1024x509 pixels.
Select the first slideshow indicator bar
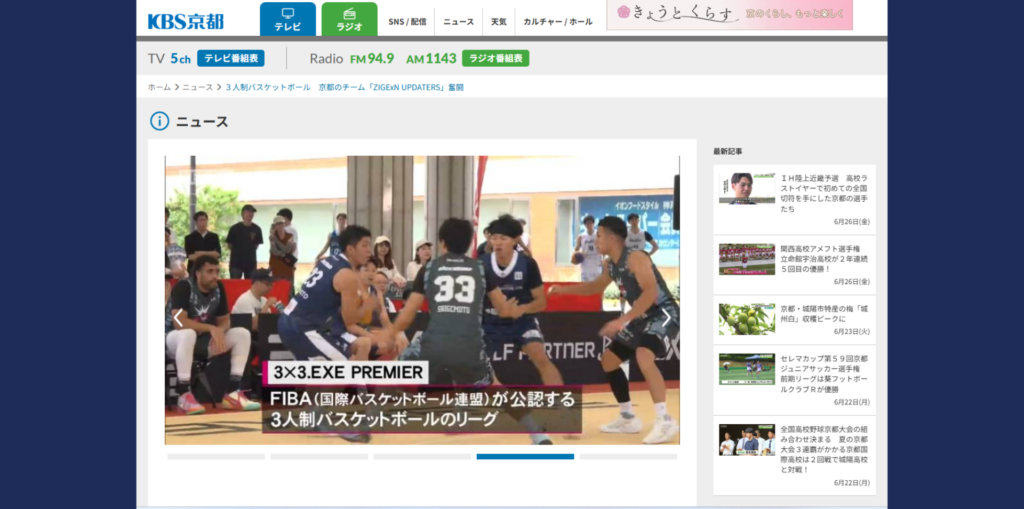point(216,457)
